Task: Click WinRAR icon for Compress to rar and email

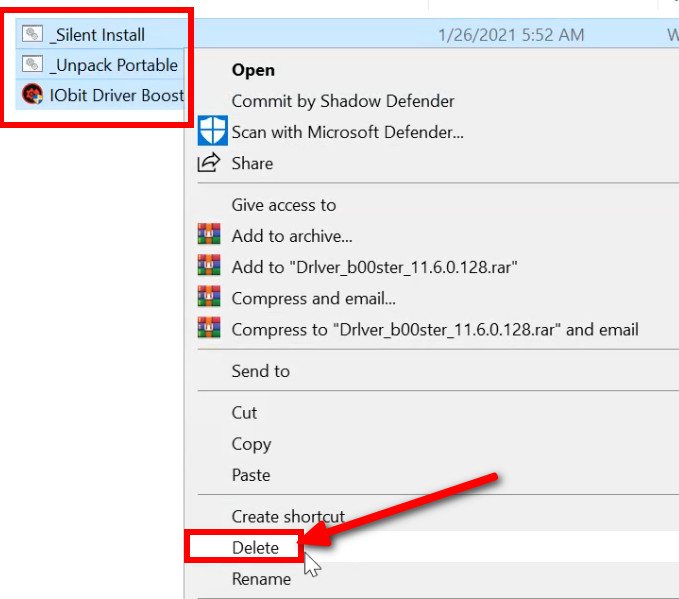Action: click(209, 329)
